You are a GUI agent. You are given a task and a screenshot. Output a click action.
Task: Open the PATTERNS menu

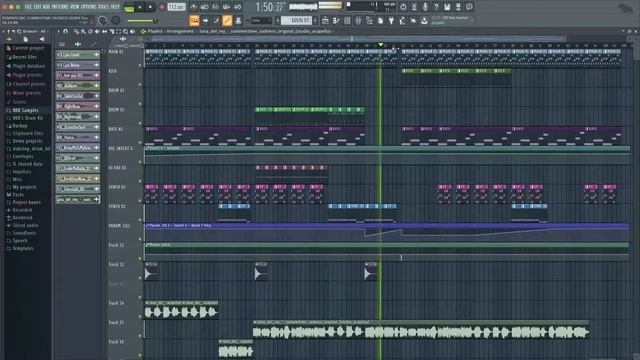click(x=60, y=7)
